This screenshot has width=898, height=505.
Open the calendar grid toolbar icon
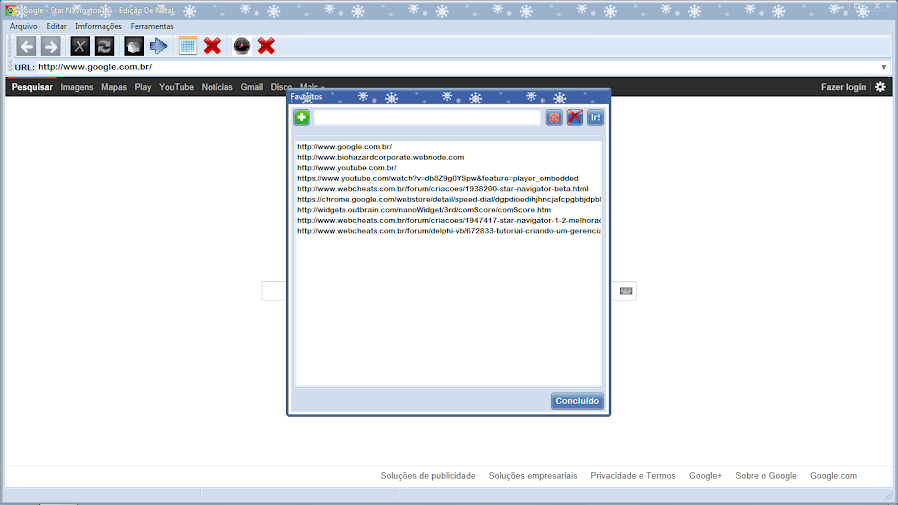coord(187,46)
